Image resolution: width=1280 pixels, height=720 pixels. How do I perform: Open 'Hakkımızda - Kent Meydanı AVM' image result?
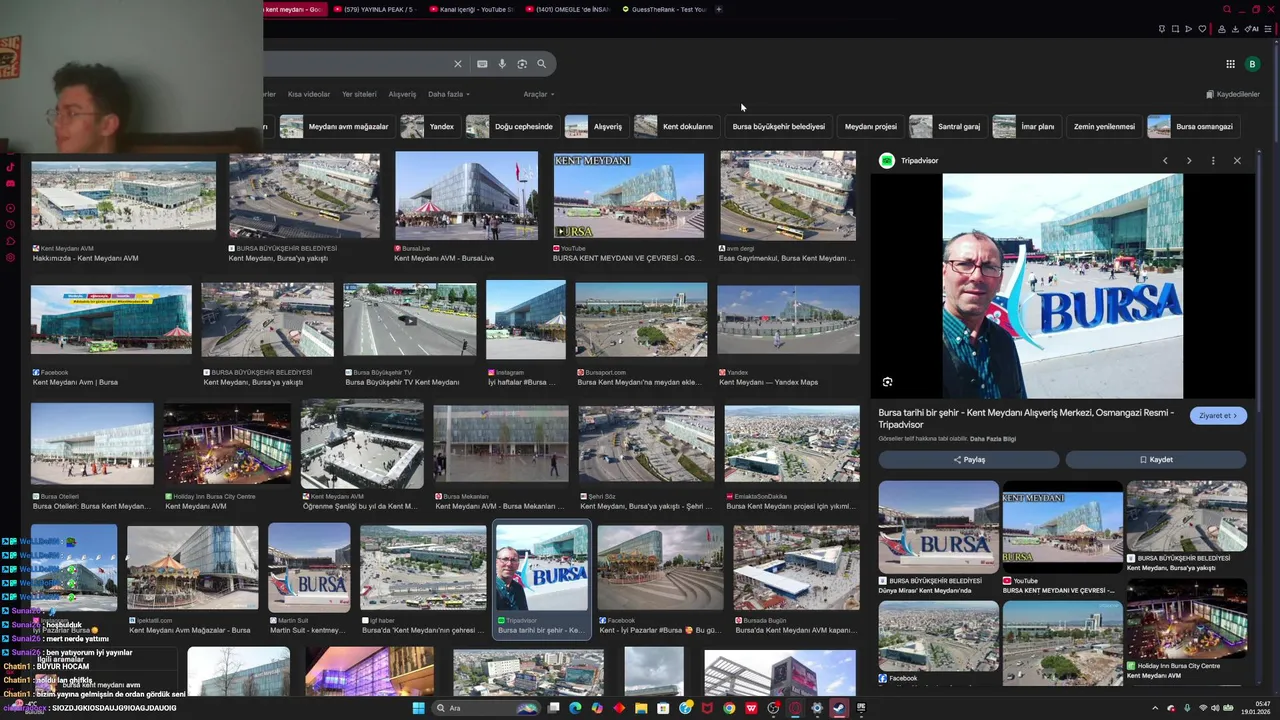tap(123, 196)
